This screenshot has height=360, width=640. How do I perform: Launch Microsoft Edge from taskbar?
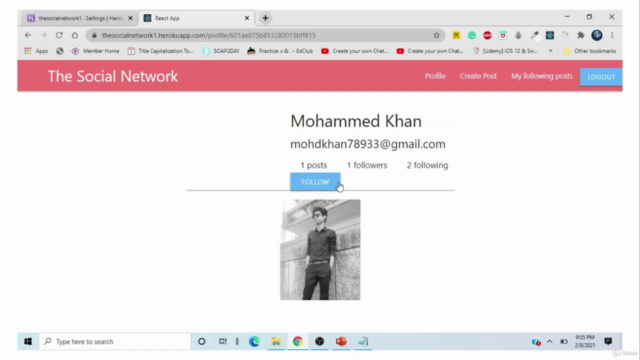pos(254,342)
